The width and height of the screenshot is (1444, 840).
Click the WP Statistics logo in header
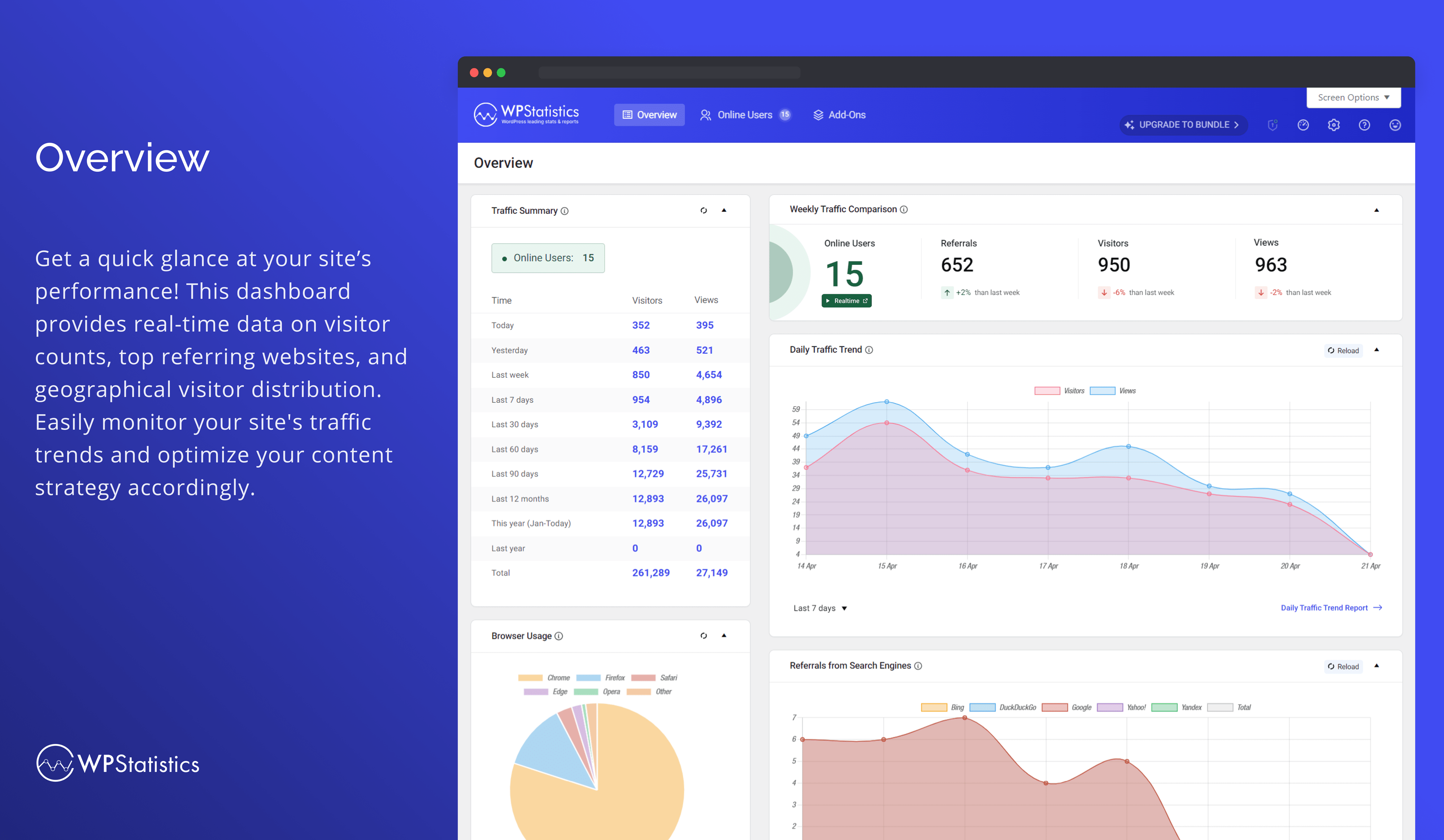[x=526, y=114]
